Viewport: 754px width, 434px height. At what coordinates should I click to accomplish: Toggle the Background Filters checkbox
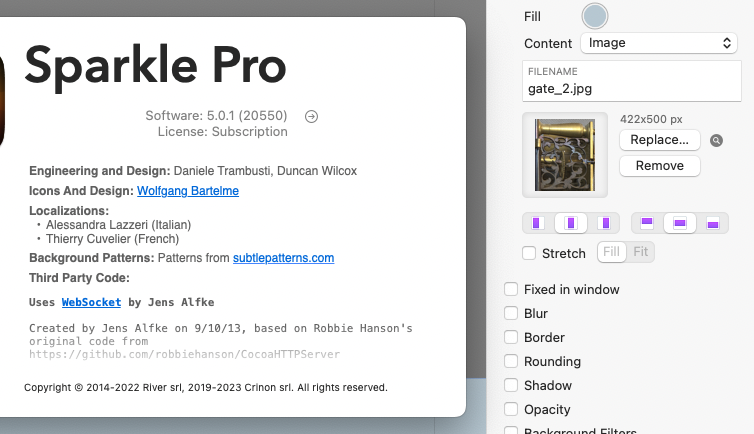[511, 430]
